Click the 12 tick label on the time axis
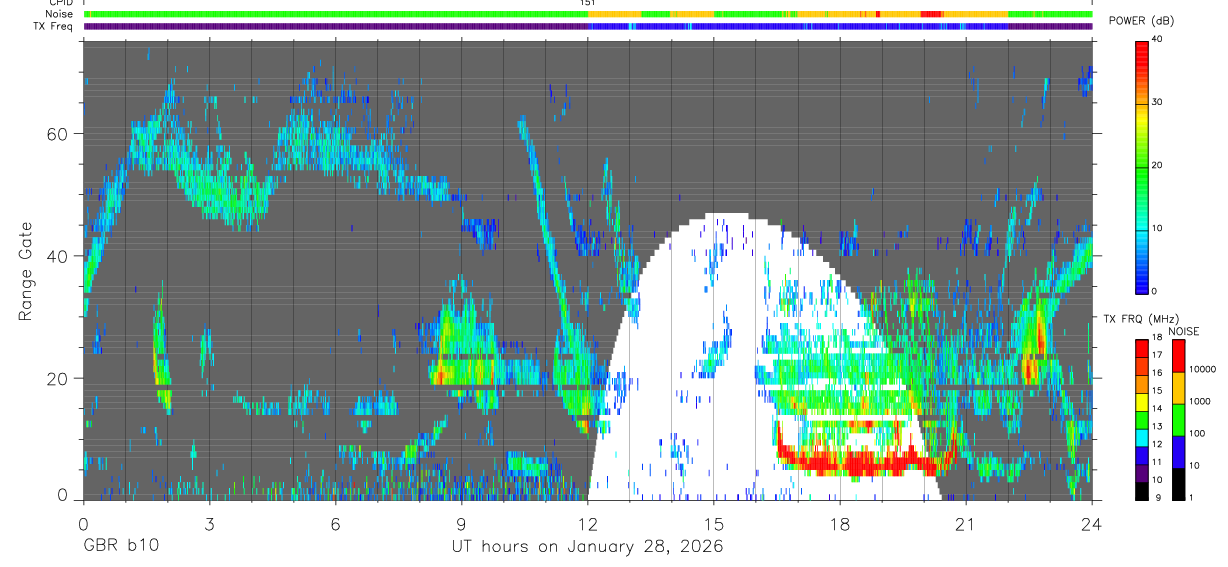The height and width of the screenshot is (567, 1228). click(x=587, y=523)
